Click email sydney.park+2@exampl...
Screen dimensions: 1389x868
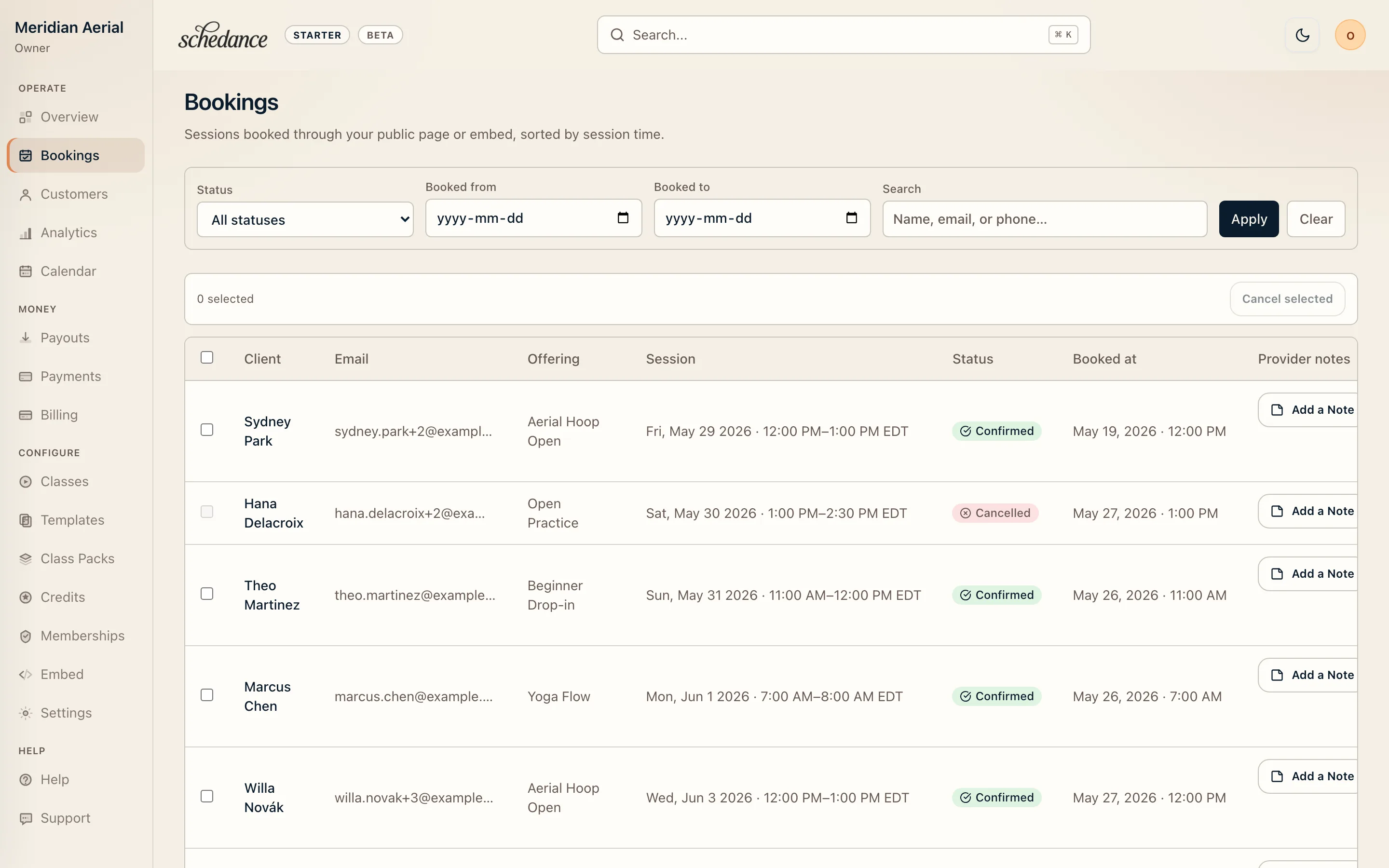point(413,431)
